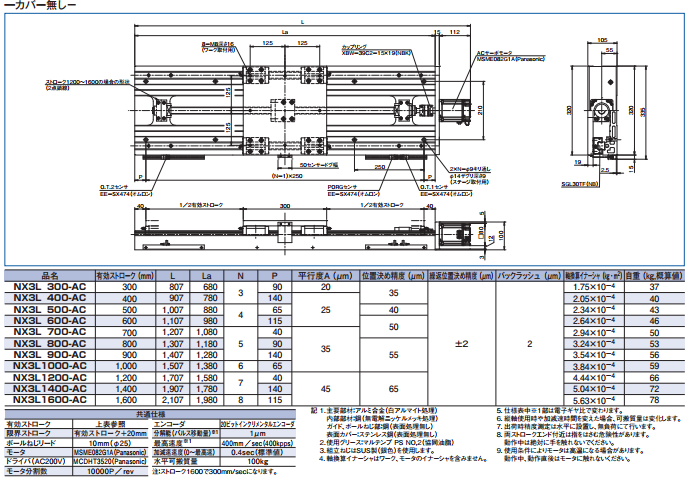Select the product name NX3L 300-AC

click(x=50, y=287)
